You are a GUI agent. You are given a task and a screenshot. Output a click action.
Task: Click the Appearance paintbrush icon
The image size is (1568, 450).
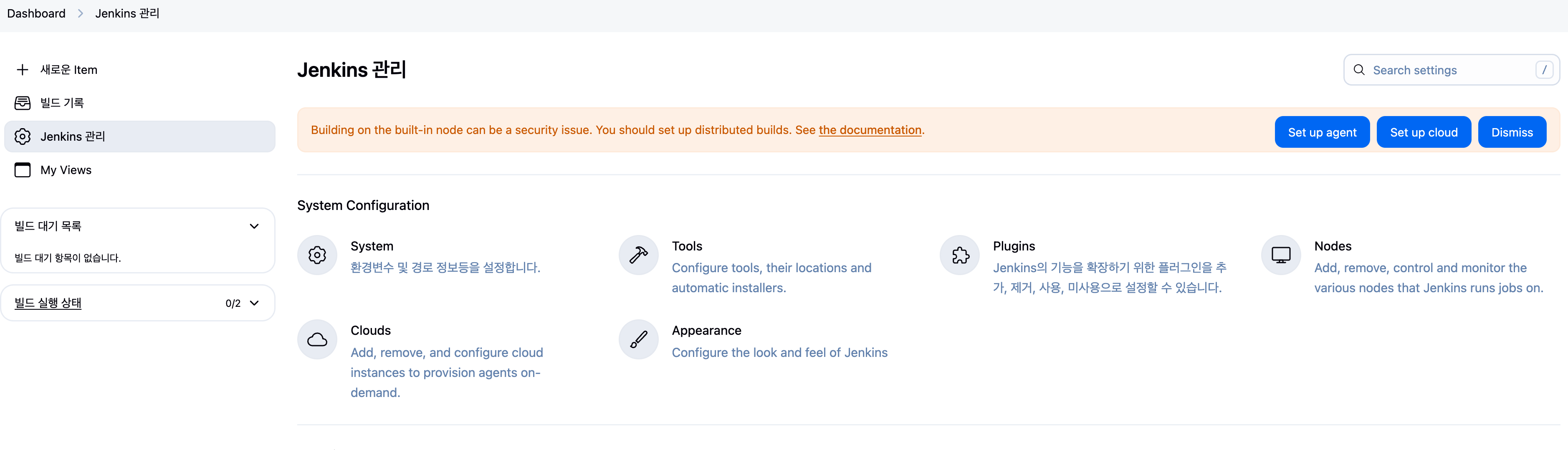tap(639, 339)
